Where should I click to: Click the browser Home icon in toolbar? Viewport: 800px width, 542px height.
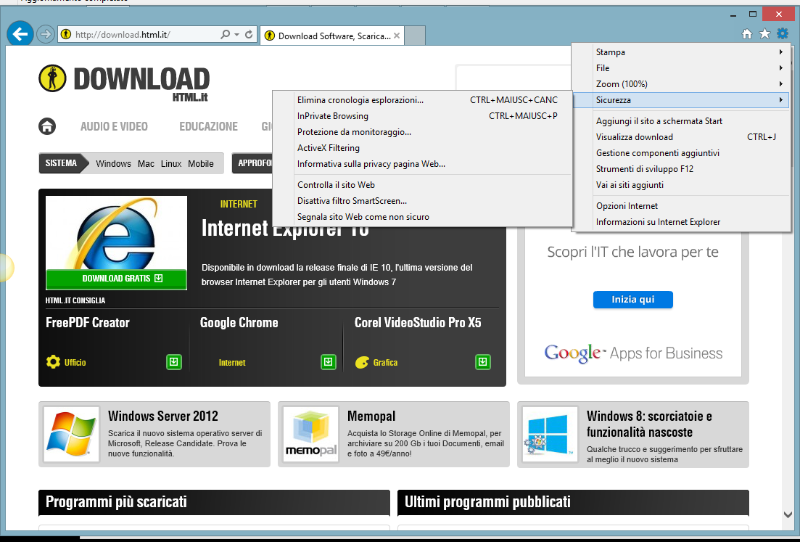pyautogui.click(x=747, y=34)
